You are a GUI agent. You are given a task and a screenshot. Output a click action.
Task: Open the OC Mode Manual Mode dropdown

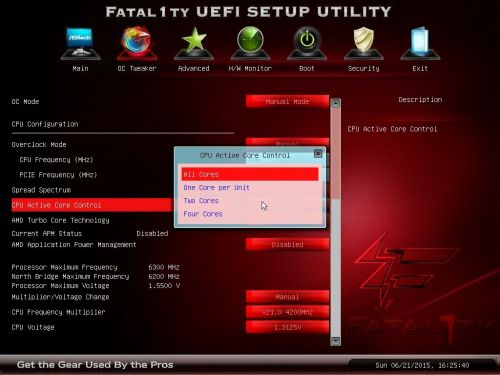[287, 101]
